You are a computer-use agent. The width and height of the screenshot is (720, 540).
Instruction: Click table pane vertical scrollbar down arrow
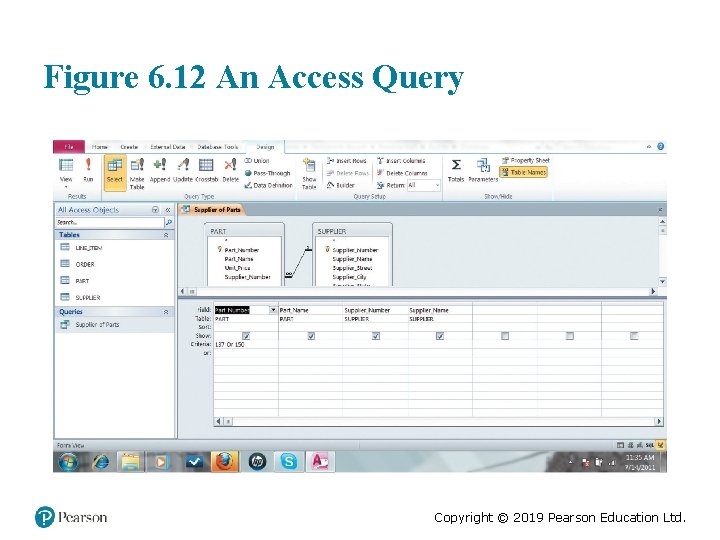662,281
